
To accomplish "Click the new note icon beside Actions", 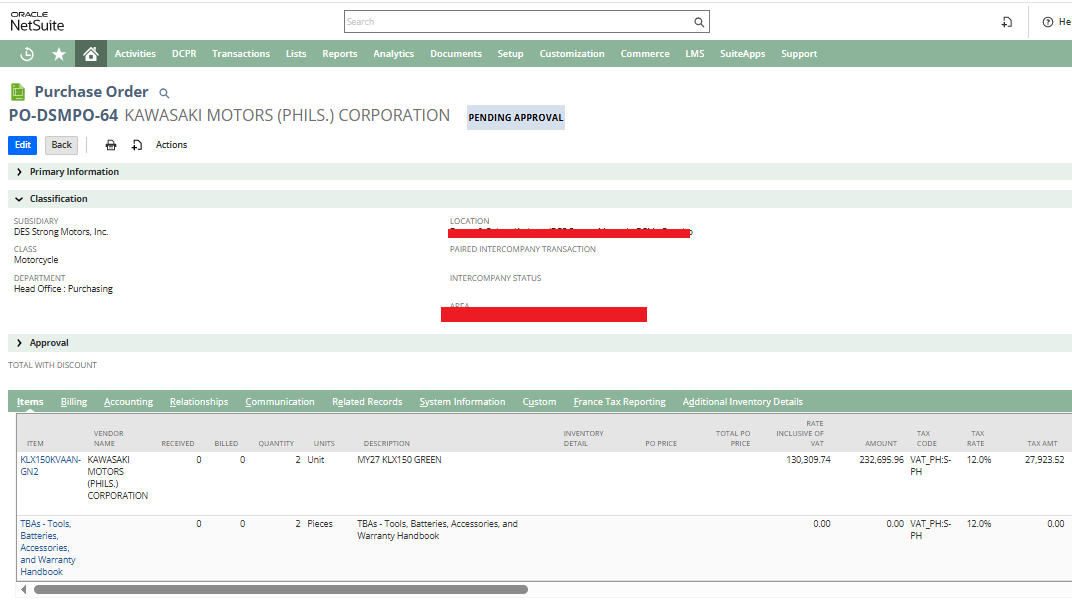I will click(137, 145).
